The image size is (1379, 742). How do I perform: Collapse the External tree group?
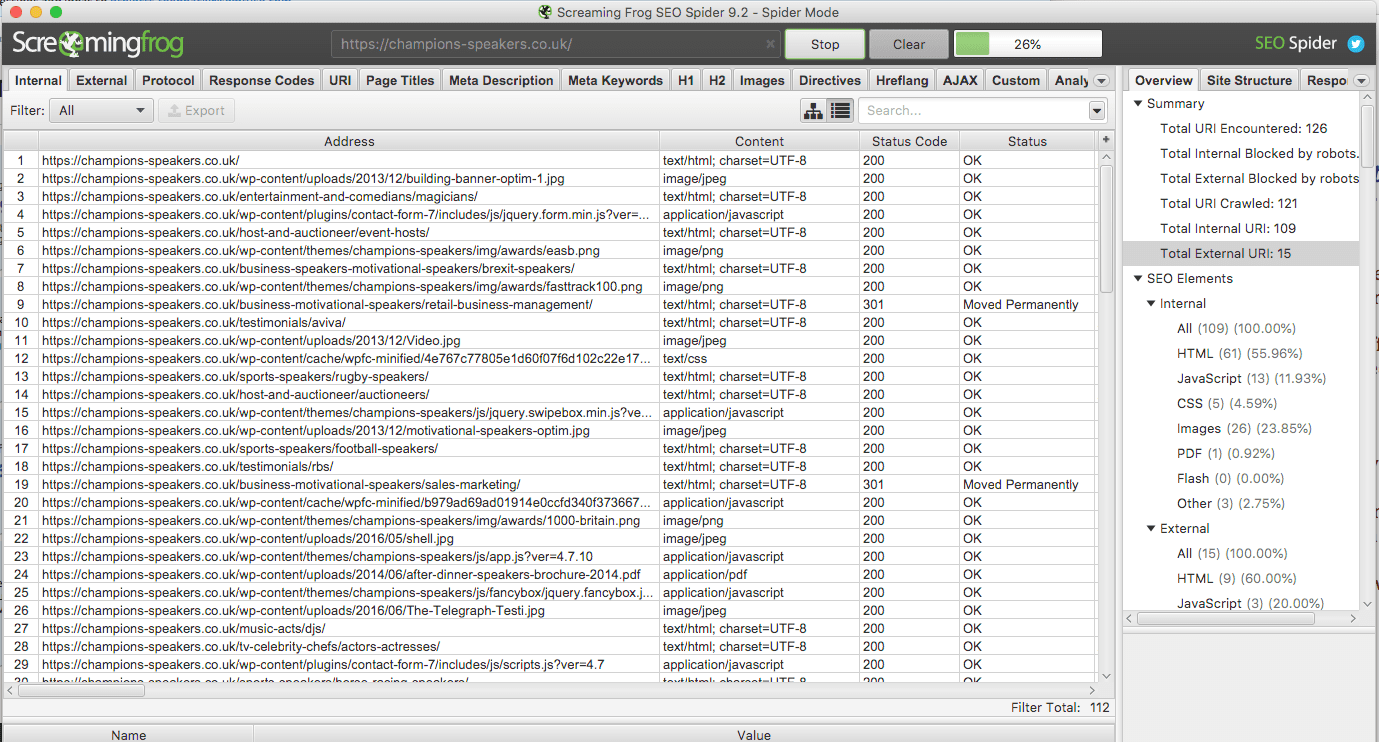1151,529
